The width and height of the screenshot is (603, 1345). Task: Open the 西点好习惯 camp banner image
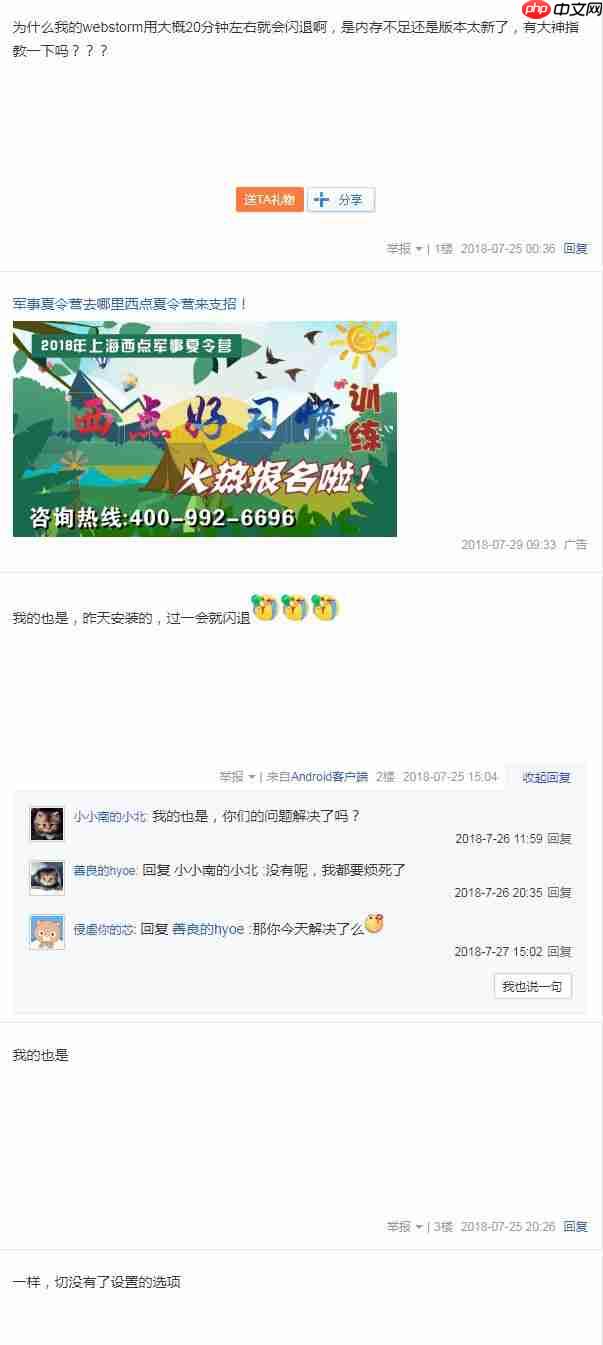(x=205, y=429)
